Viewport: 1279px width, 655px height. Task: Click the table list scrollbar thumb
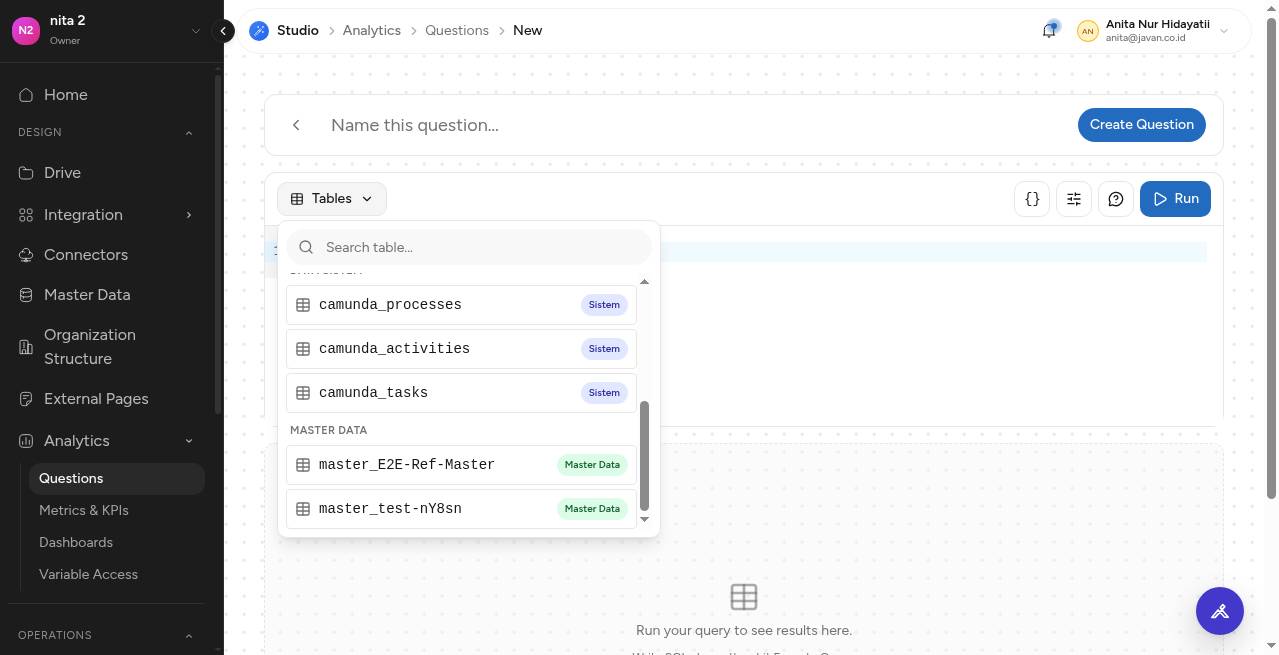point(644,456)
